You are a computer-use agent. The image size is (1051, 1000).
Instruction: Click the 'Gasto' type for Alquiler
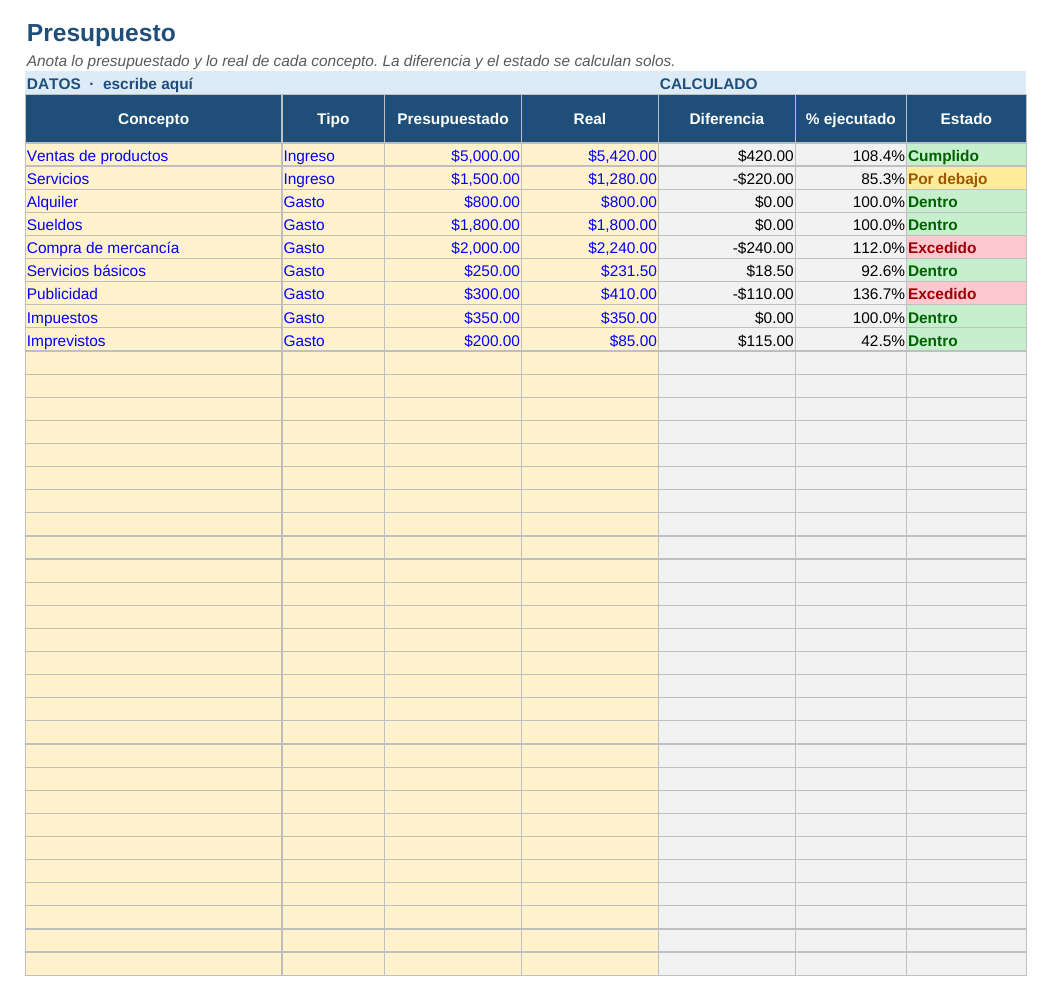pos(333,202)
